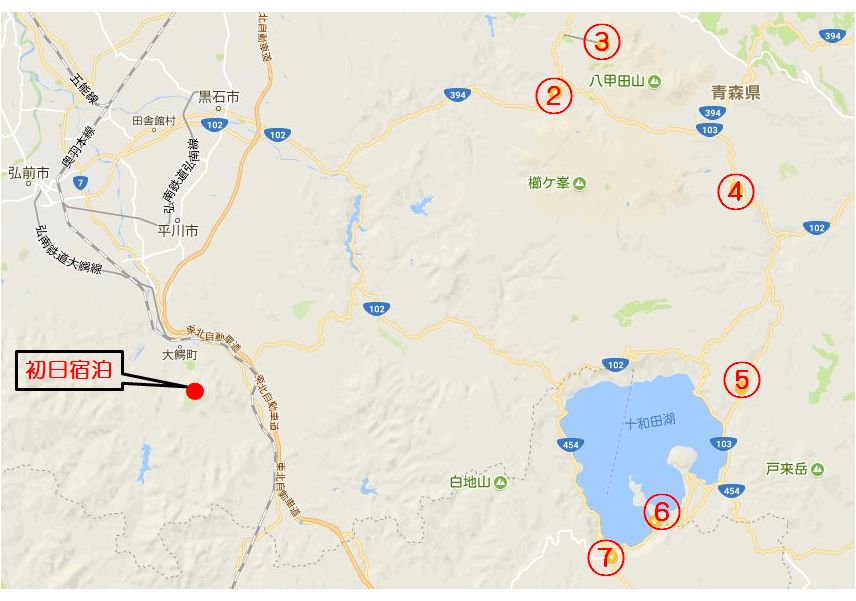This screenshot has width=856, height=601.
Task: Click the 黒石市 city label
Action: point(218,97)
